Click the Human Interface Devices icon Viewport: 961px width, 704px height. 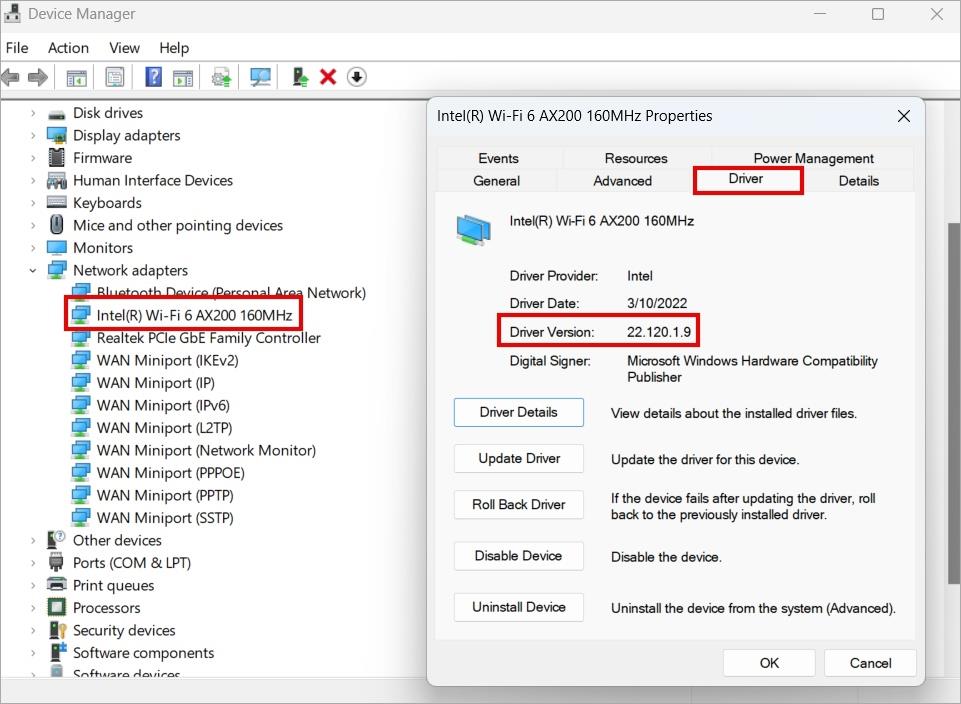click(56, 180)
